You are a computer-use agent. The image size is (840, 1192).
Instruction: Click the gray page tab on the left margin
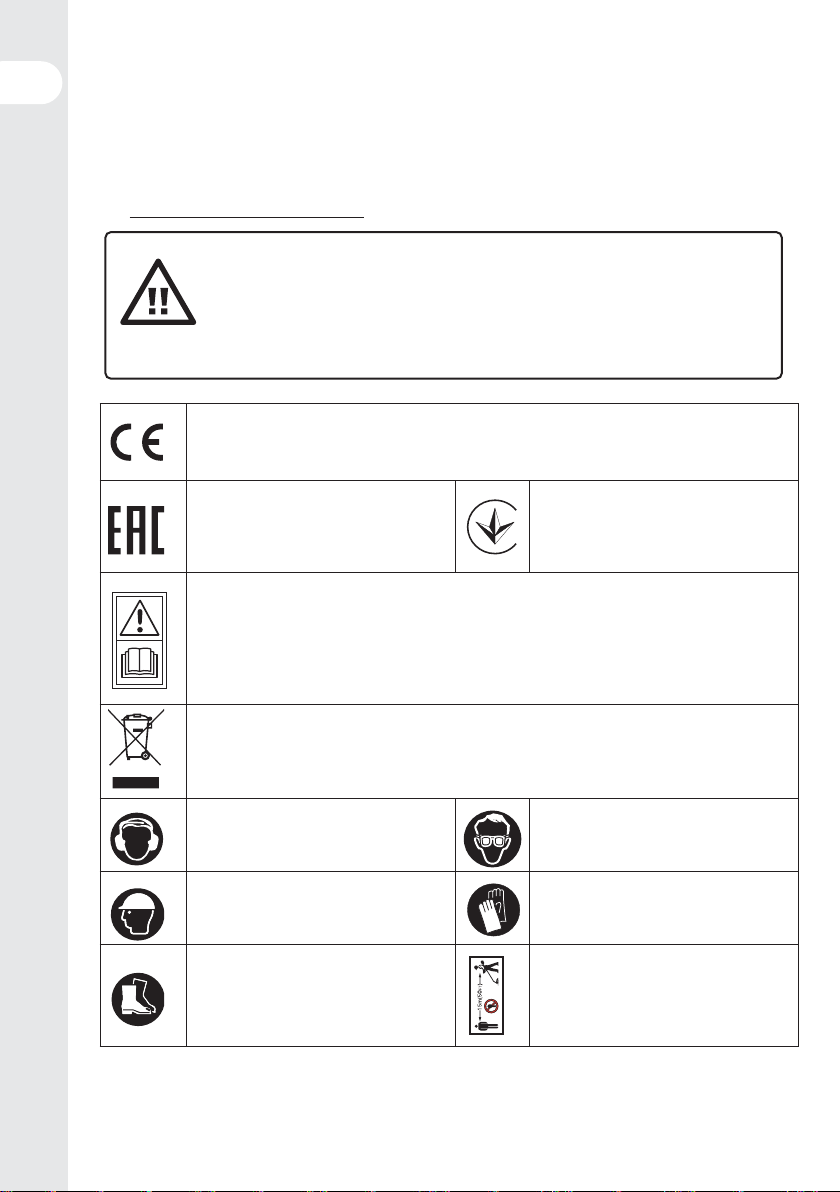[x=31, y=82]
